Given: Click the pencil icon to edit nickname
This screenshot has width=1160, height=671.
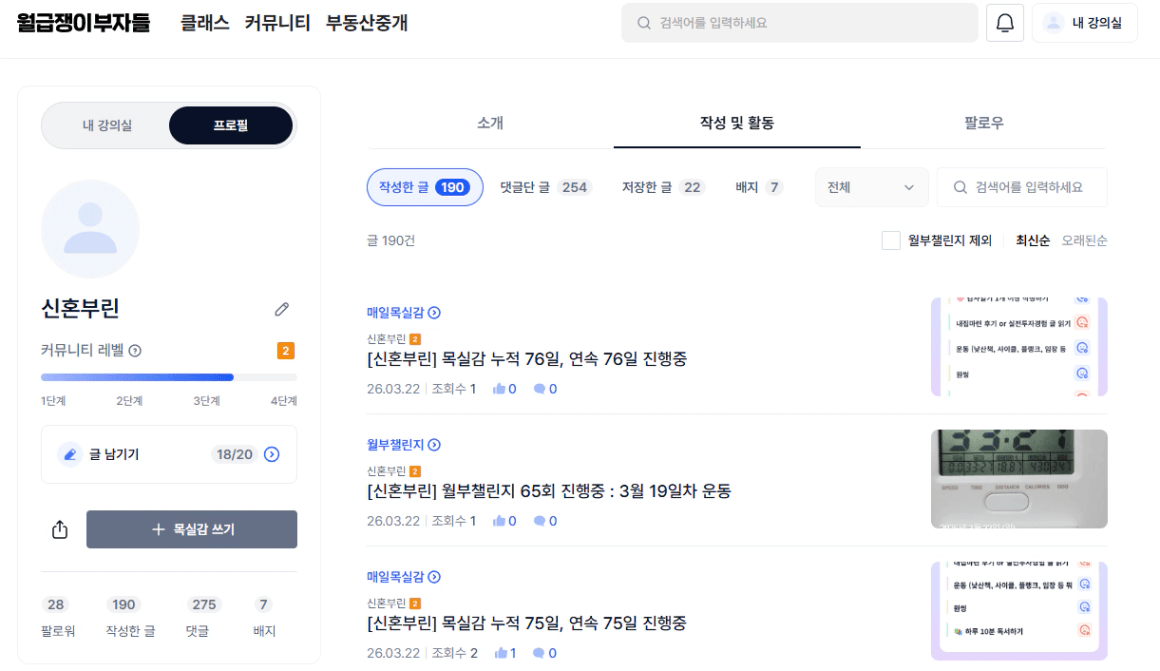Looking at the screenshot, I should pos(282,309).
